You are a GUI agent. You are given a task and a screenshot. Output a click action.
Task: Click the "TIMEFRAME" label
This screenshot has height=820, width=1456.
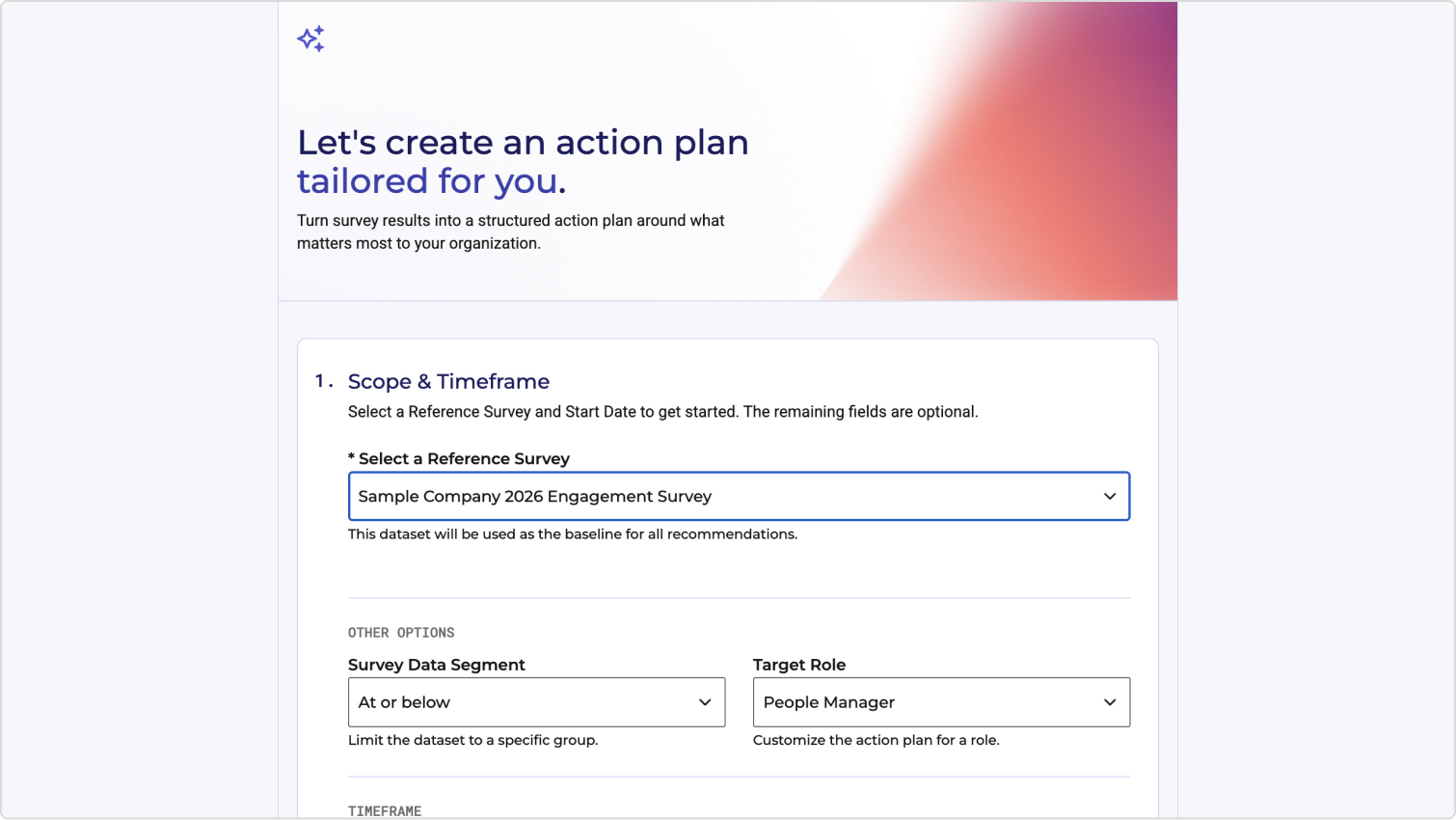tap(385, 811)
